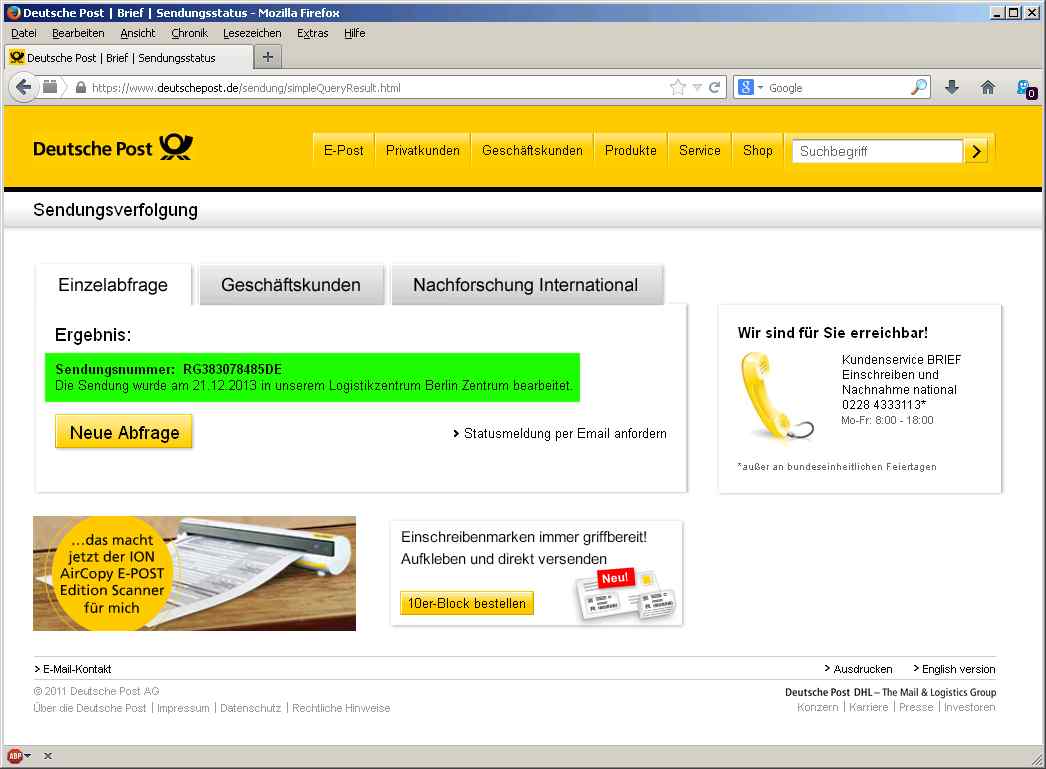The image size is (1046, 769).
Task: Submit the site search with the arrow button
Action: [x=978, y=151]
